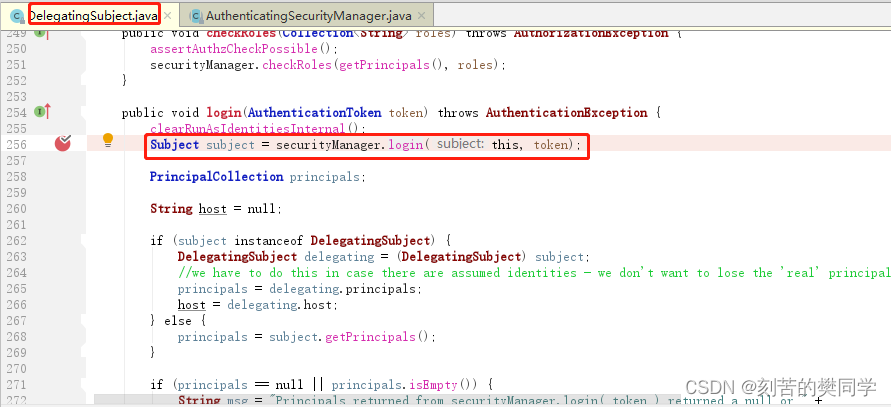
Task: Click line number 258 in the gutter
Action: pyautogui.click(x=16, y=176)
